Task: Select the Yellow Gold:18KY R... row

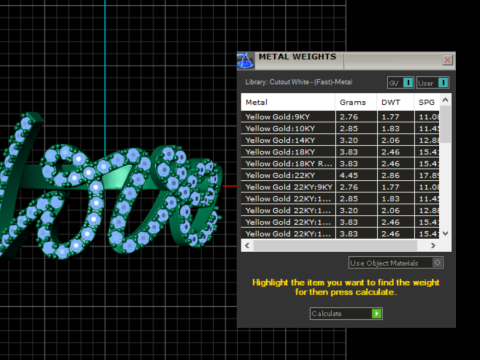Action: pos(340,164)
